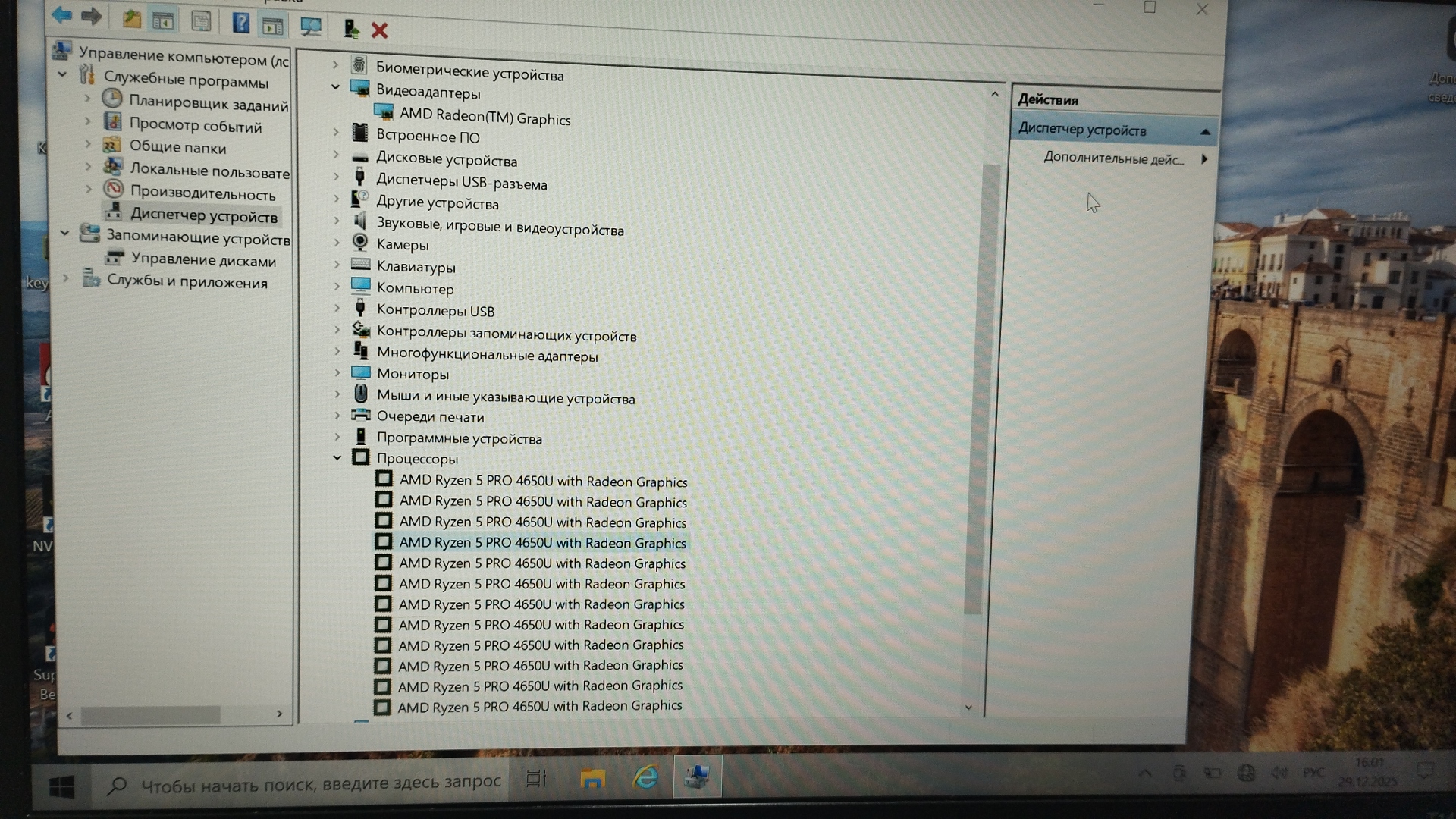Expand Службы и приложения node
Screen dimensions: 1456x819
click(66, 278)
